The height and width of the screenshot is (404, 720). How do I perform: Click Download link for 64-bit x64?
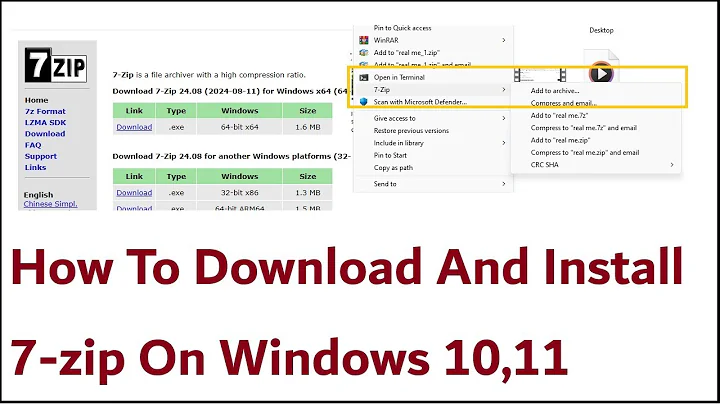pos(134,127)
